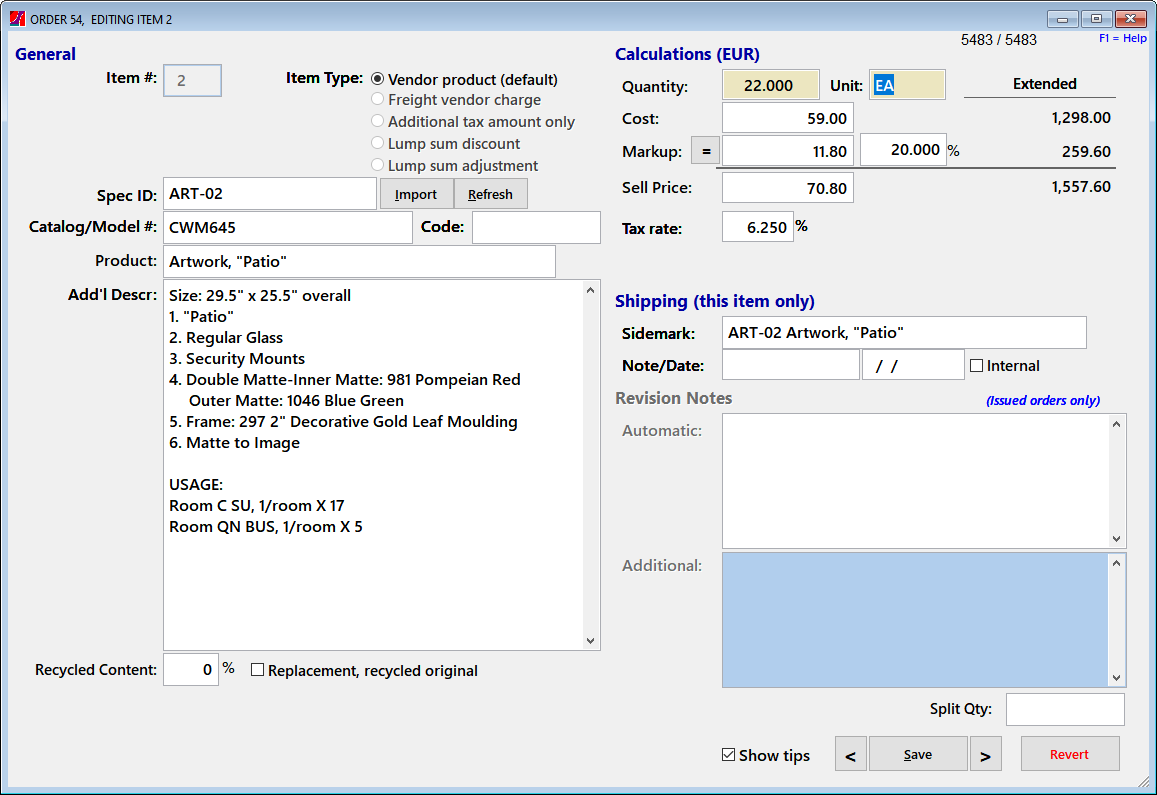Close the Order 54 editing window

point(1130,18)
